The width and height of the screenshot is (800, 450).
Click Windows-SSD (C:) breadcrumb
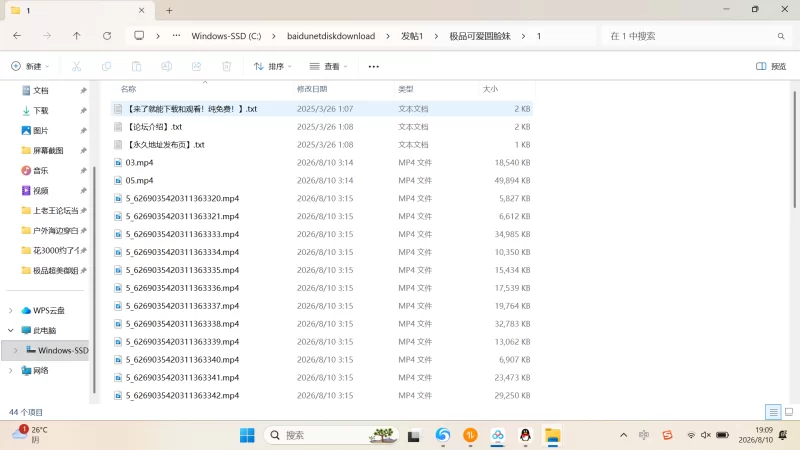click(226, 36)
